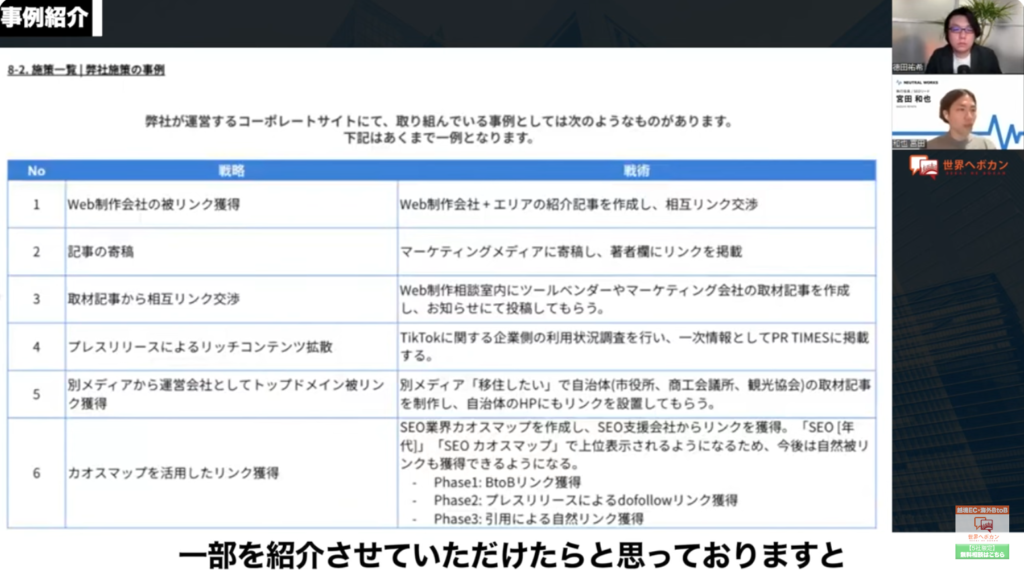Click the 世界へボカン orange wordmark text
1024x570 pixels.
point(976,166)
